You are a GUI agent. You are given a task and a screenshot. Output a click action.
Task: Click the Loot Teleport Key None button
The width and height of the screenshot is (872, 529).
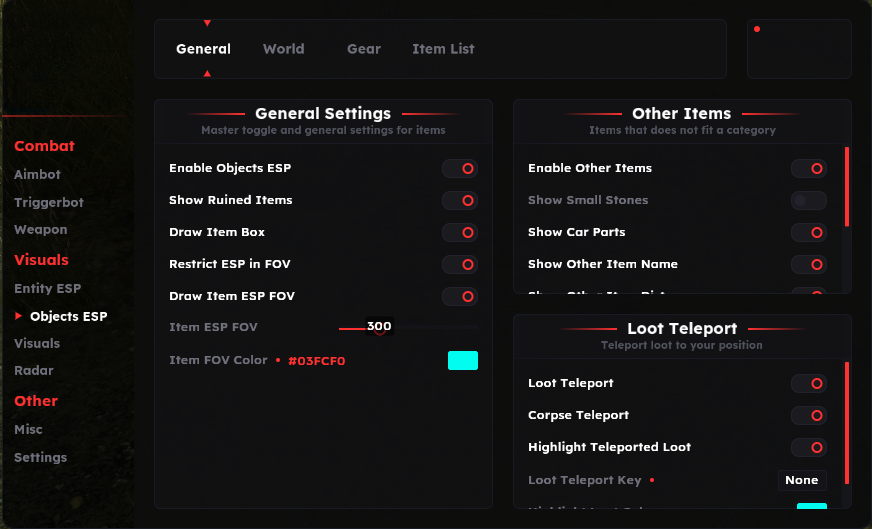pyautogui.click(x=802, y=480)
